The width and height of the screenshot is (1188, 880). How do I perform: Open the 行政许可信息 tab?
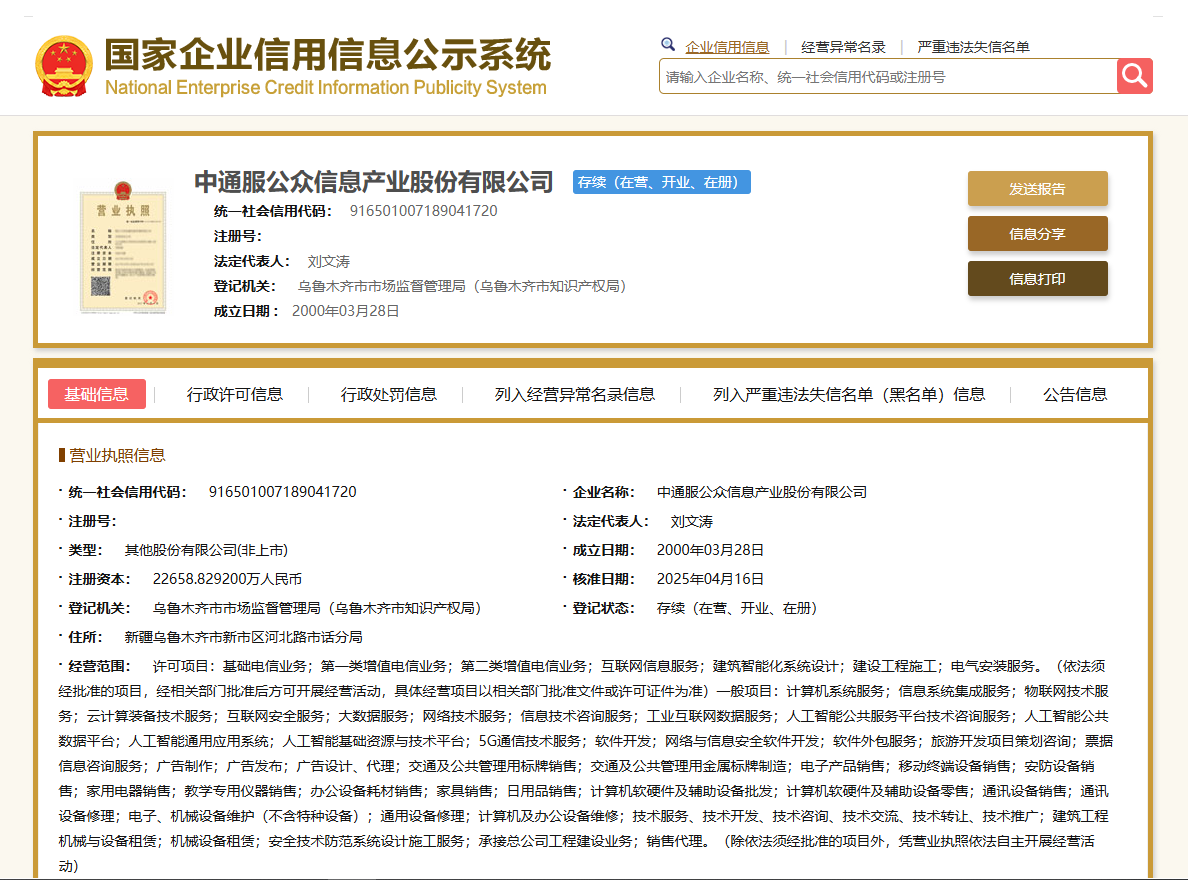pyautogui.click(x=235, y=394)
